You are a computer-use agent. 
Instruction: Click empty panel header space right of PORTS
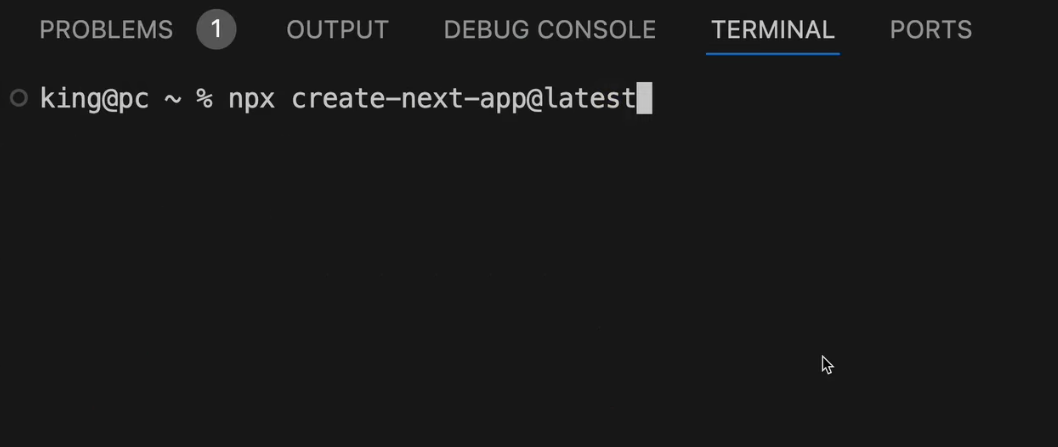pyautogui.click(x=1015, y=30)
